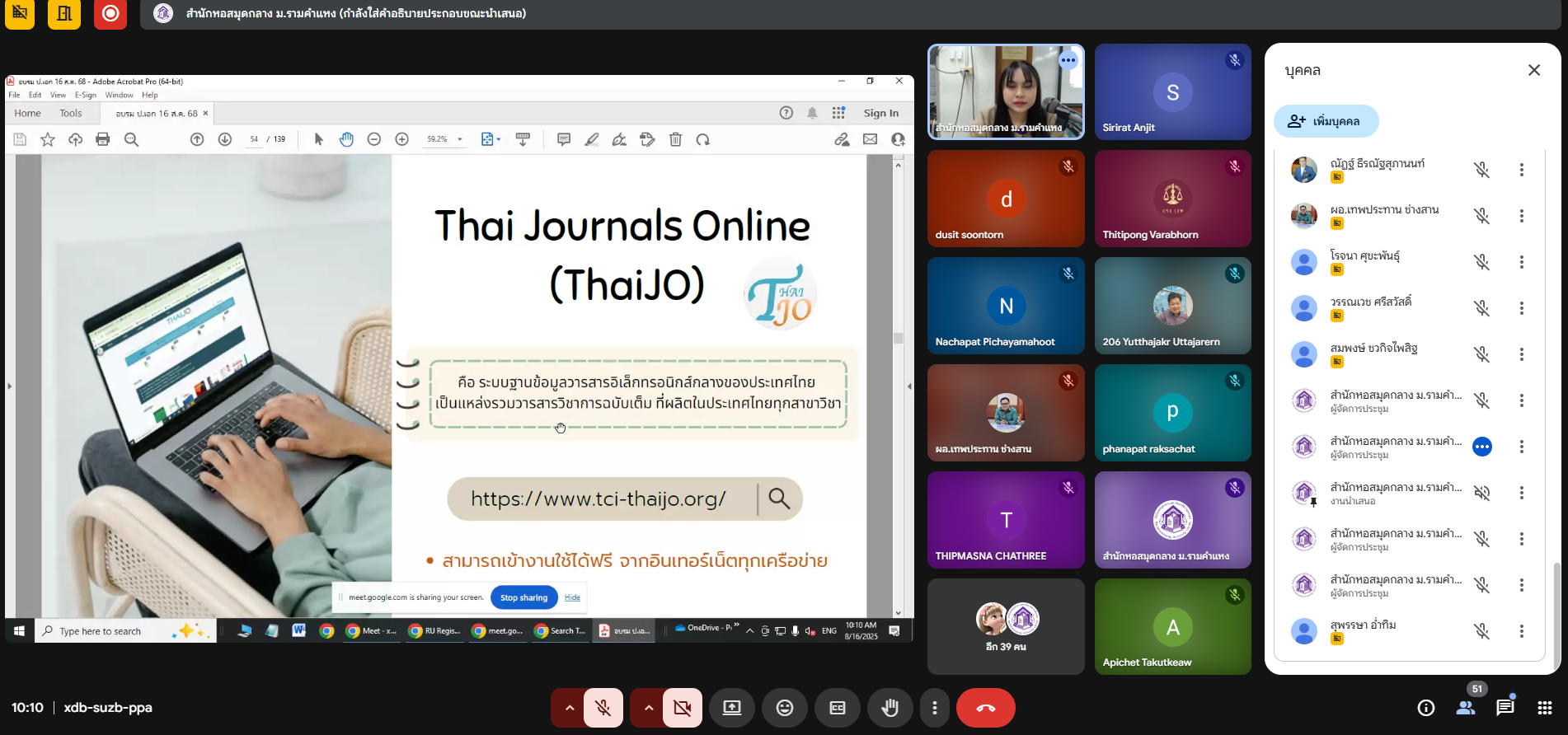The height and width of the screenshot is (735, 1568).
Task: Open the Meet chat panel
Action: [1505, 707]
